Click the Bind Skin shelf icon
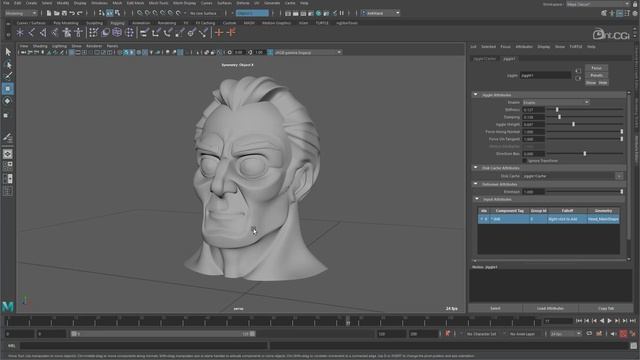Viewport: 640px width, 360px height. point(55,32)
